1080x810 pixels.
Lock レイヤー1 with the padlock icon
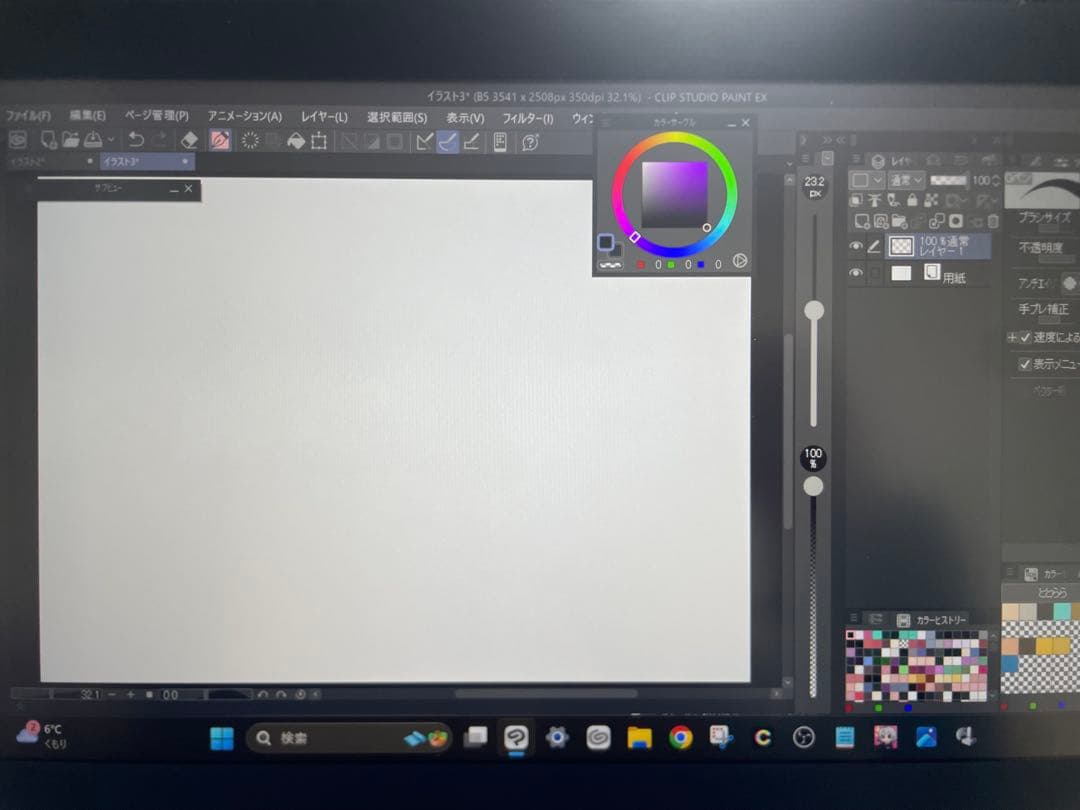pyautogui.click(x=911, y=200)
